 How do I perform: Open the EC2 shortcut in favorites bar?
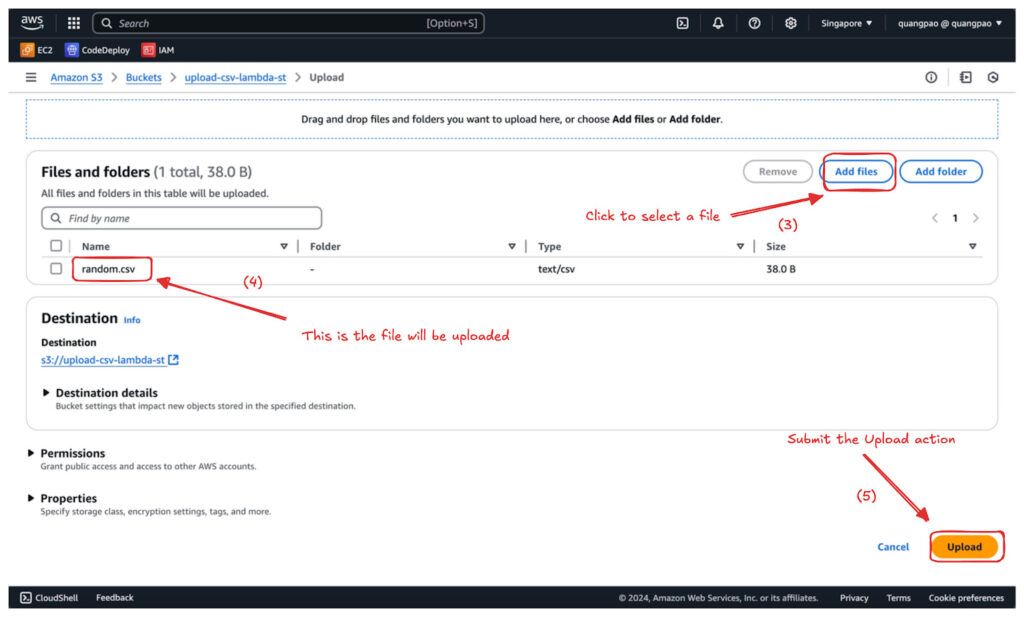pyautogui.click(x=37, y=50)
